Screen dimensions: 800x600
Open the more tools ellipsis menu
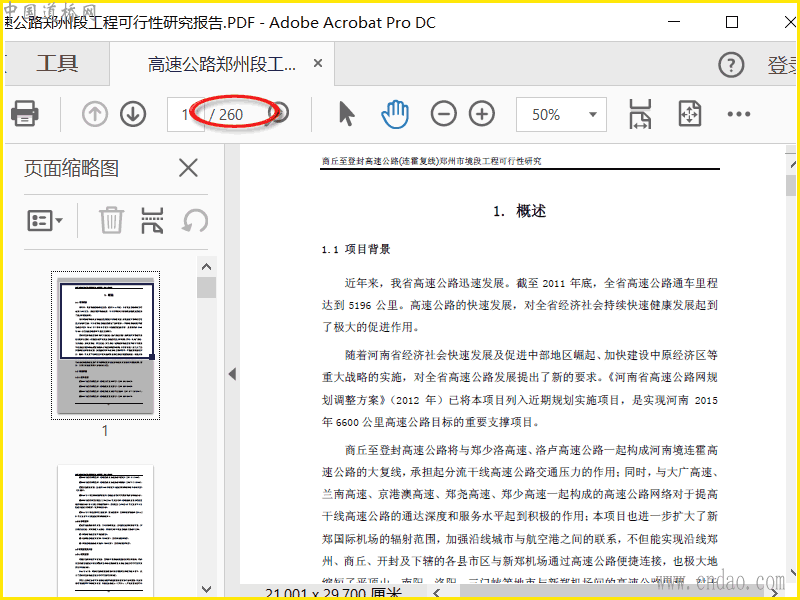739,114
